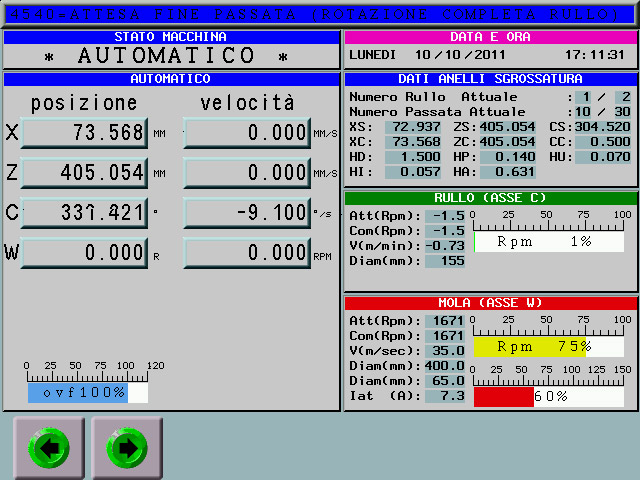This screenshot has width=640, height=480.
Task: Adjust the ovf 100% override bar
Action: click(x=88, y=393)
